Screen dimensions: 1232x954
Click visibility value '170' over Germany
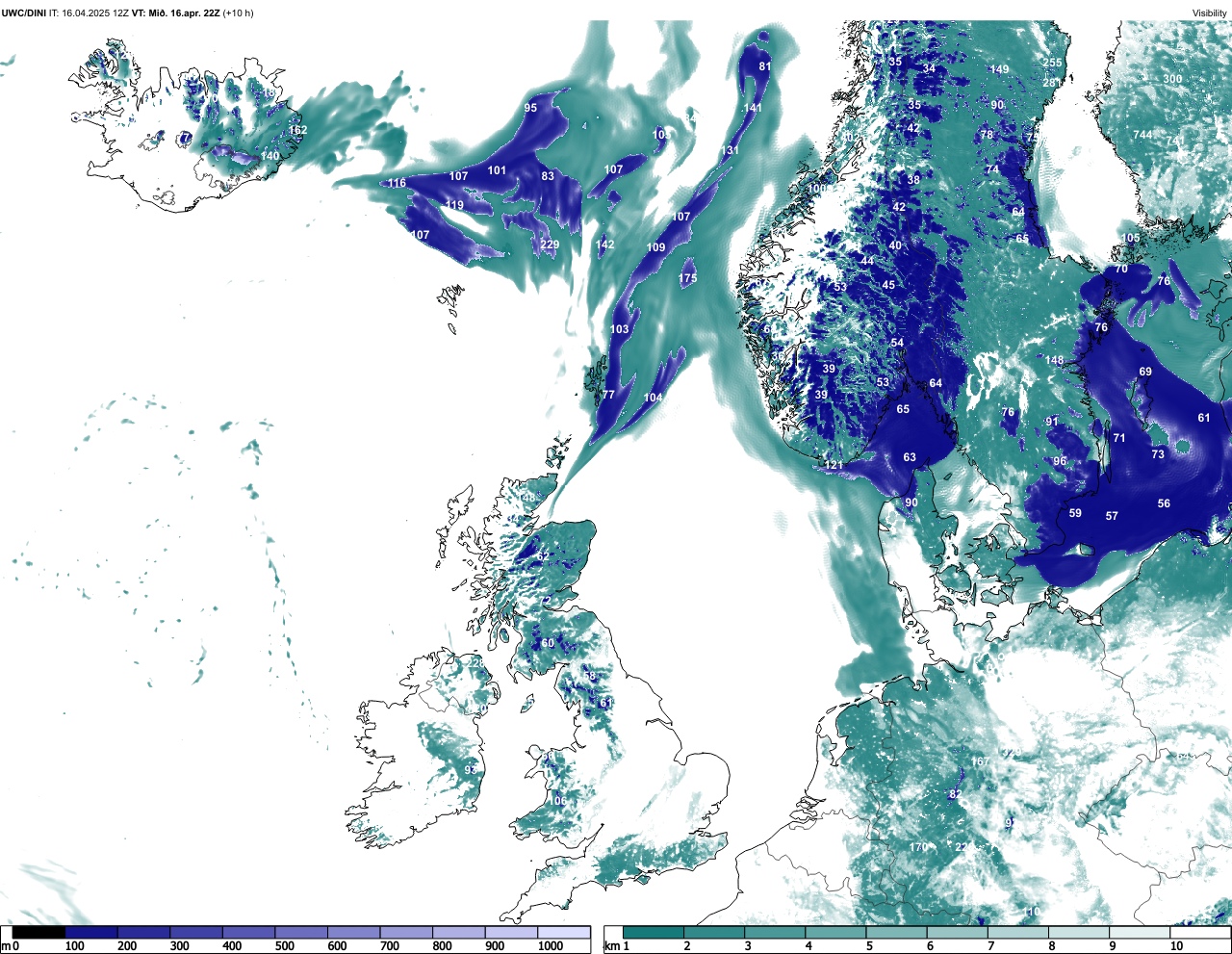click(x=919, y=847)
